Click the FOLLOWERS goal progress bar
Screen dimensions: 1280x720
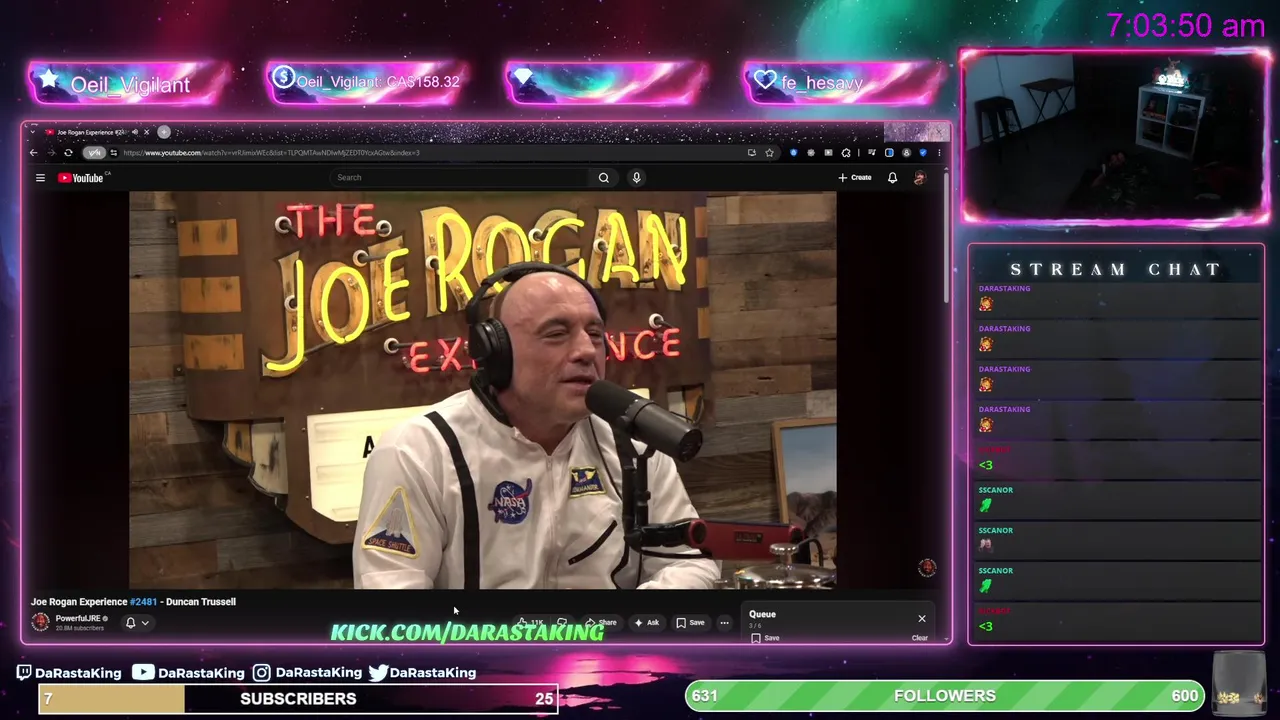pos(945,696)
